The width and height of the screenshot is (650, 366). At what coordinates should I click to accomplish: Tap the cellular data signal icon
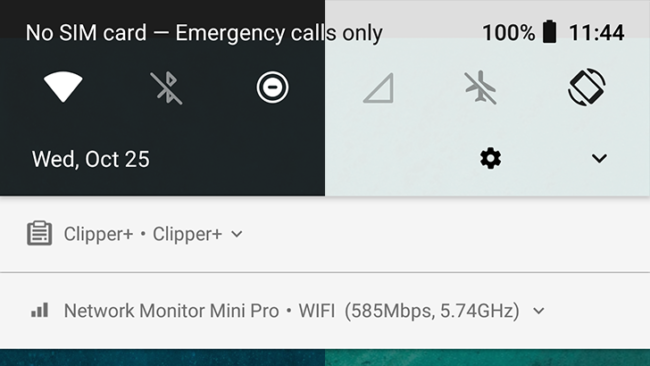pyautogui.click(x=378, y=88)
